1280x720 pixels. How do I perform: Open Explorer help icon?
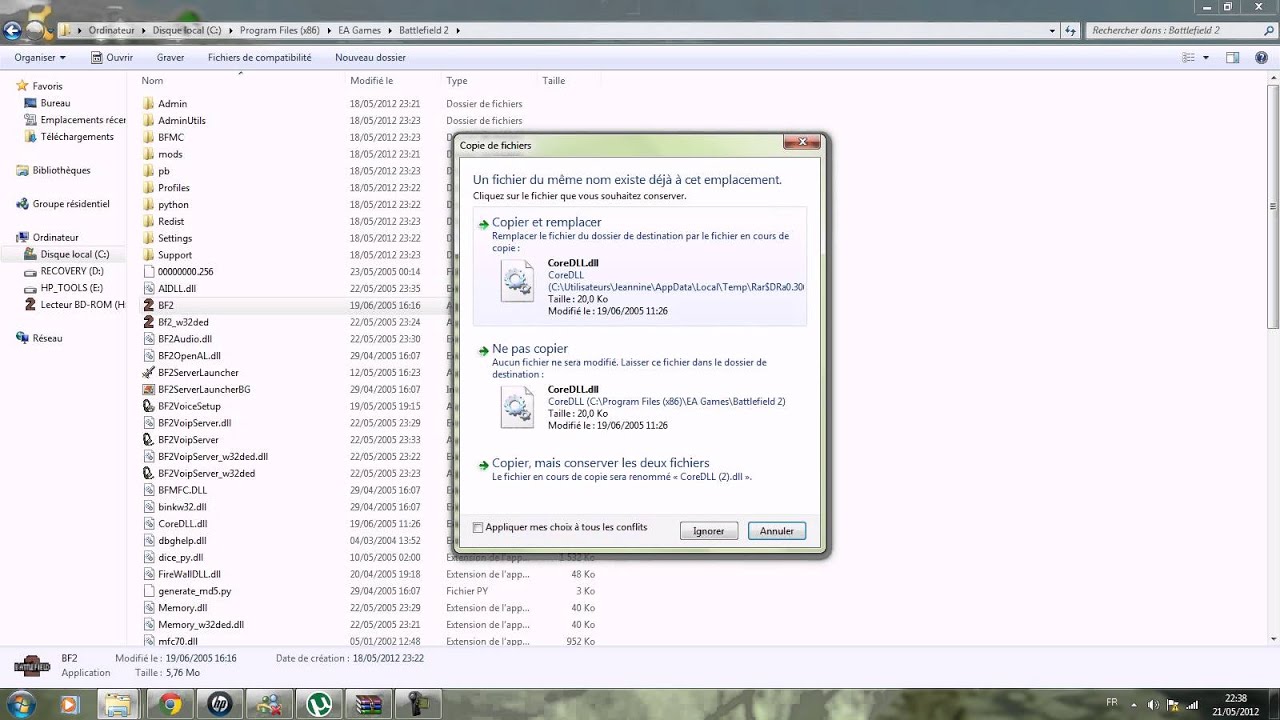pos(1260,58)
